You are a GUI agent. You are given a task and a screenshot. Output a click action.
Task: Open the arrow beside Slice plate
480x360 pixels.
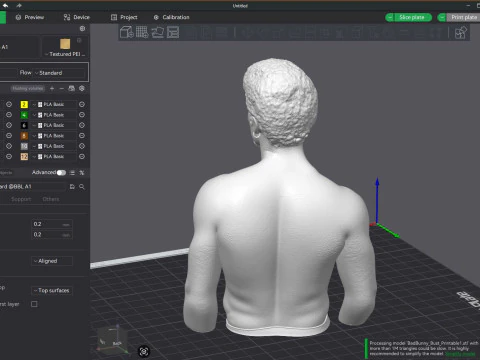click(x=390, y=17)
